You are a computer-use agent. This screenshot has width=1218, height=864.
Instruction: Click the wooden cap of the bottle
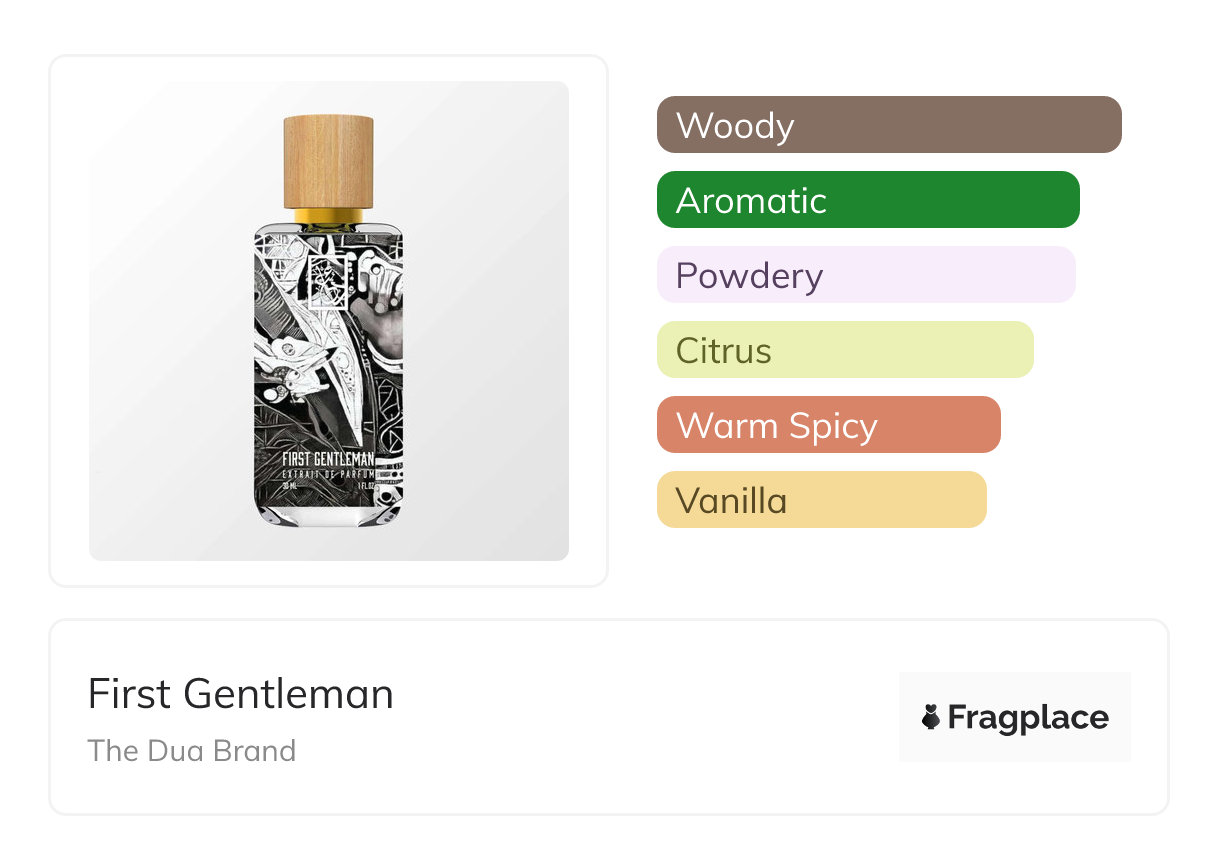[x=328, y=161]
